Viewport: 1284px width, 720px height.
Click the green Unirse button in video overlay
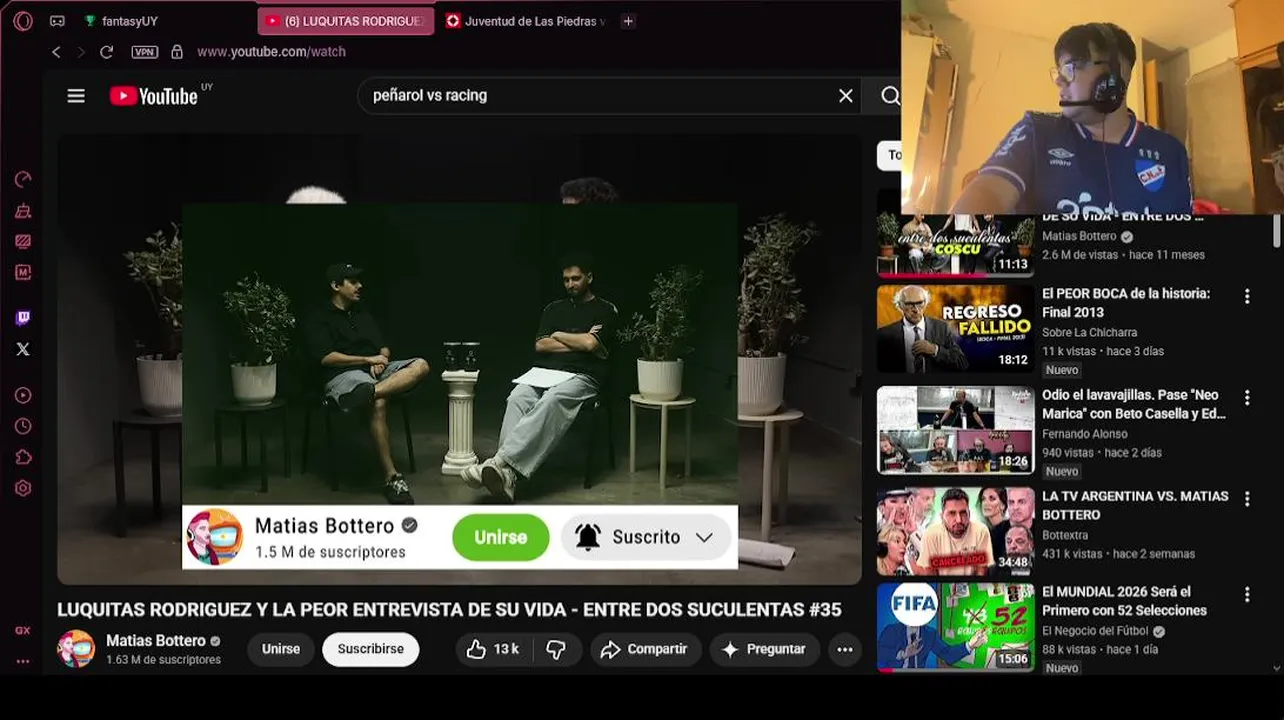(x=500, y=537)
